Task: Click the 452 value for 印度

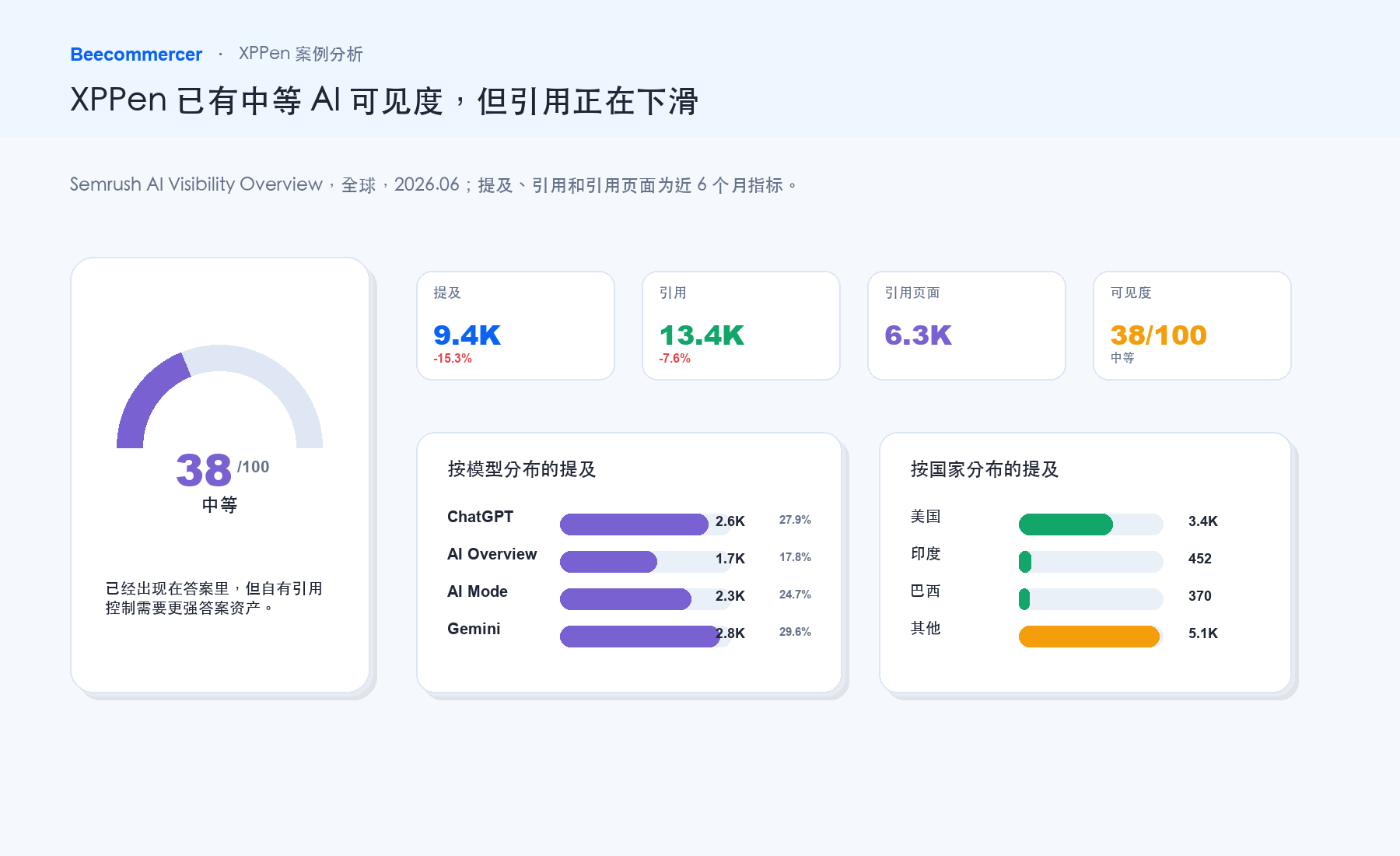Action: coord(1200,559)
